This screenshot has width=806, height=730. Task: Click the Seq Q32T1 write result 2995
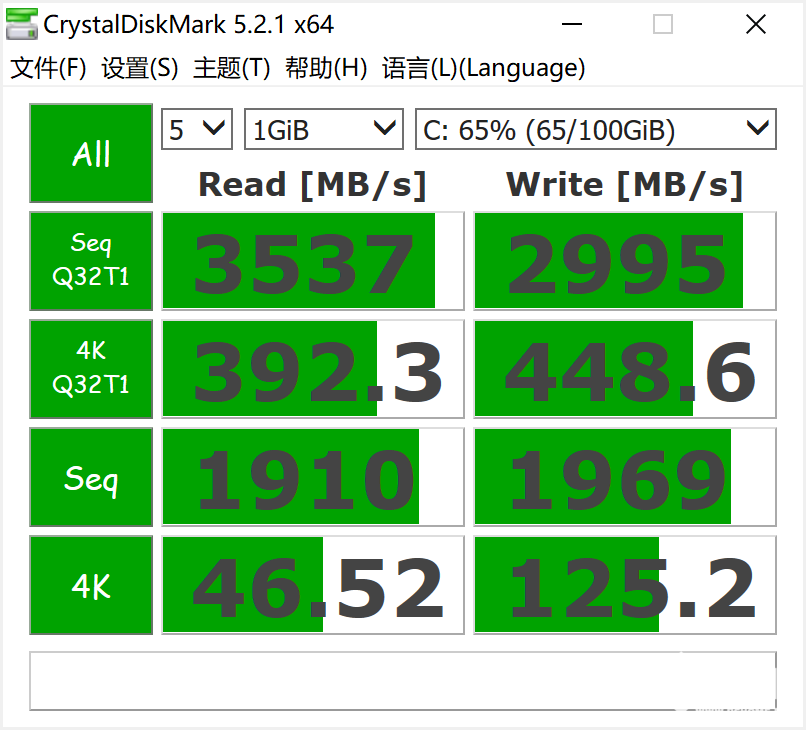pyautogui.click(x=624, y=261)
